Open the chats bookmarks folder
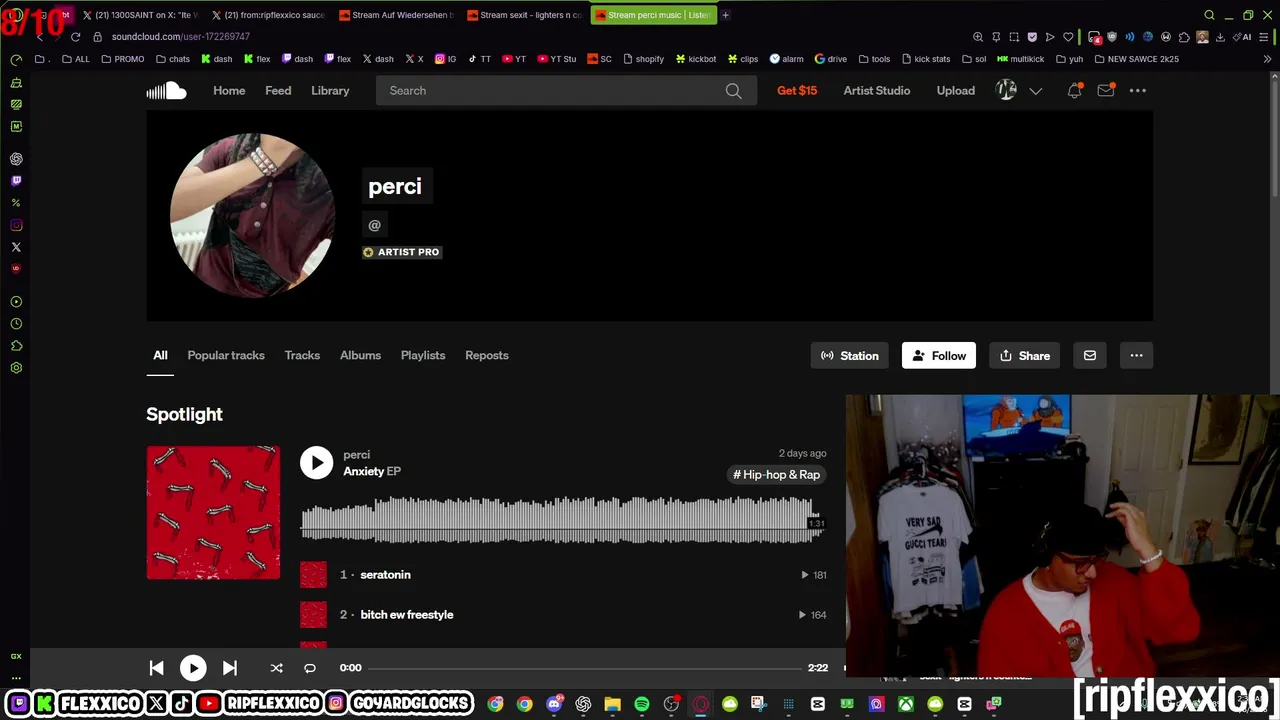Image resolution: width=1280 pixels, height=720 pixels. [172, 59]
